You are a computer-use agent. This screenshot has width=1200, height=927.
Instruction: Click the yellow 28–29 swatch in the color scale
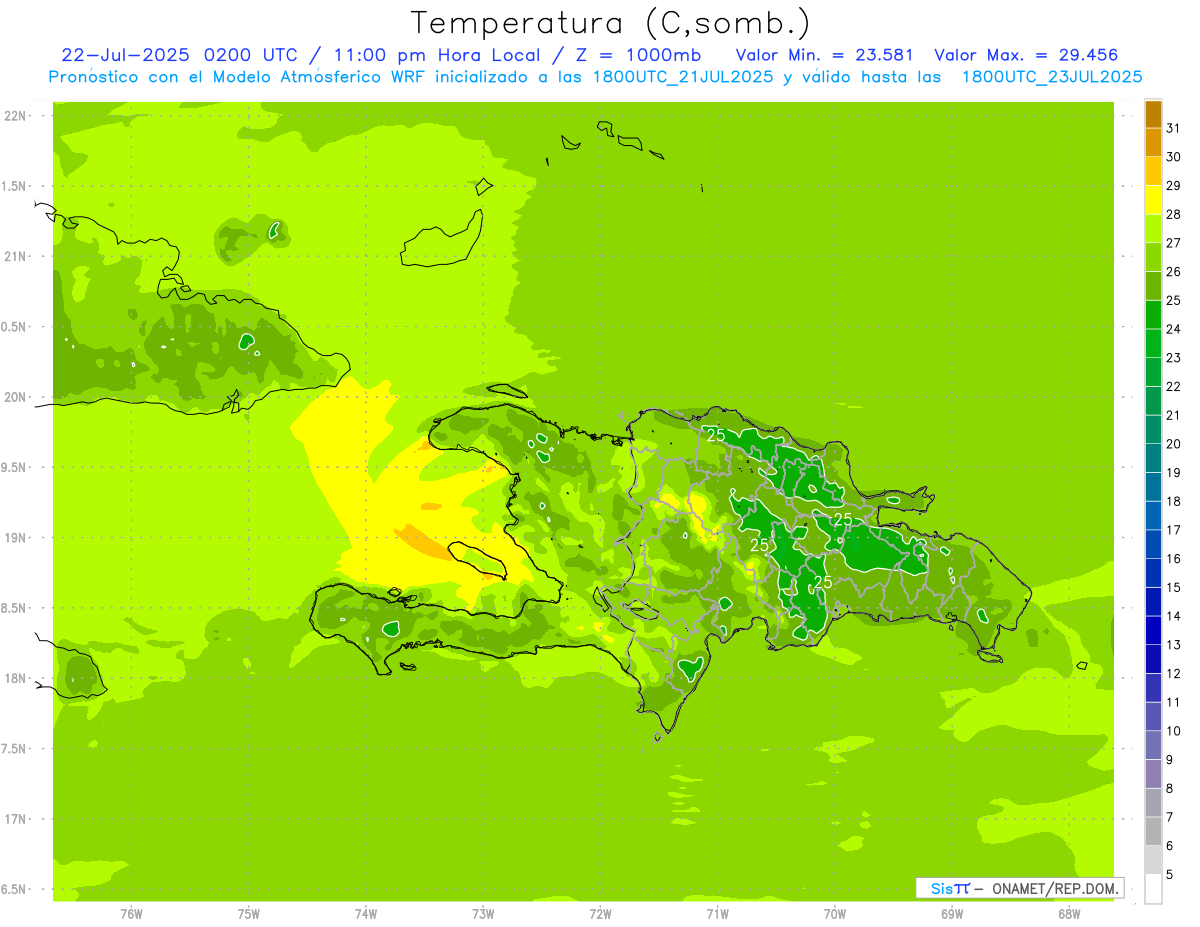tap(1153, 200)
